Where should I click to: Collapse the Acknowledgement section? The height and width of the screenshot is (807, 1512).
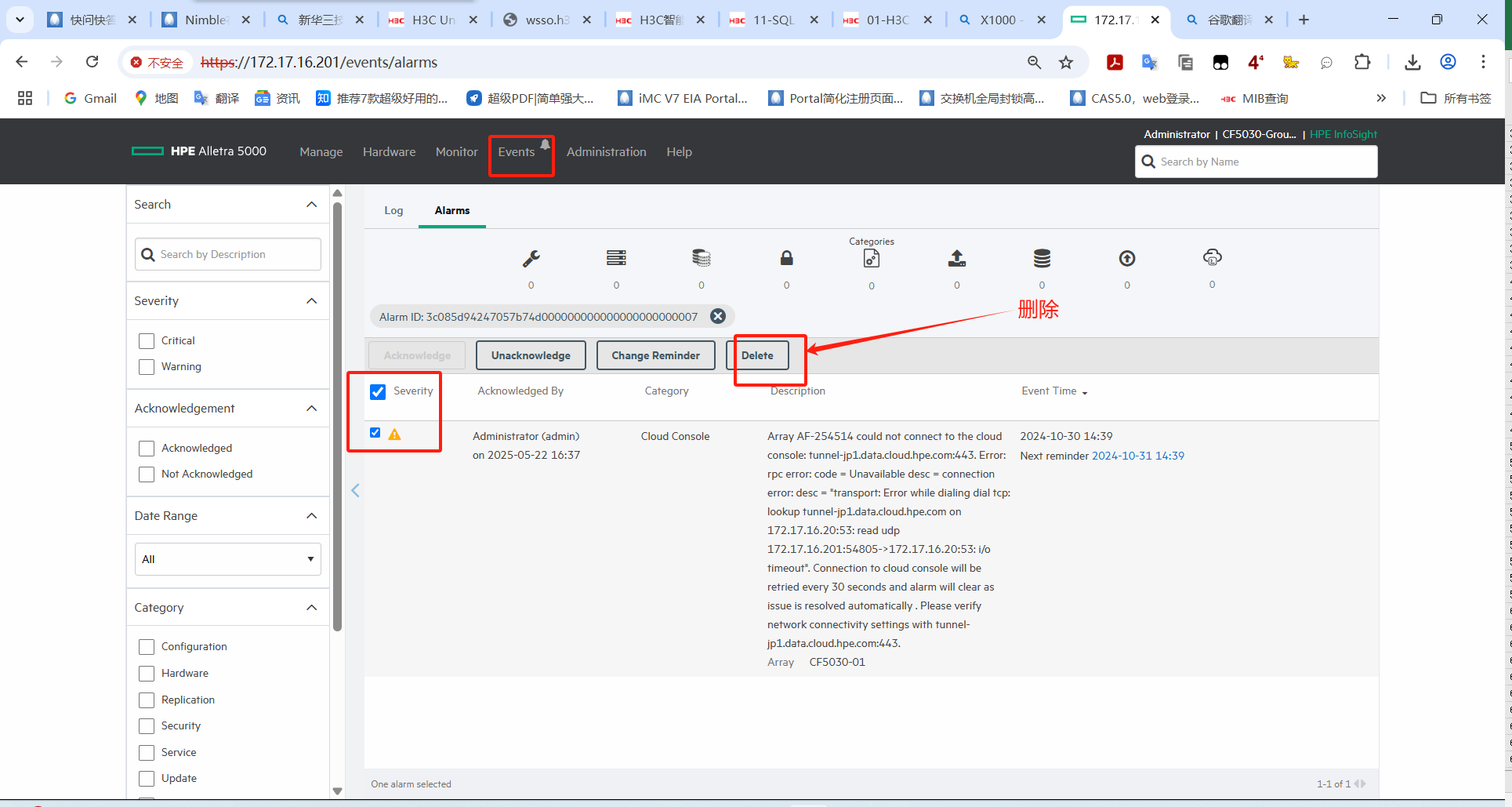pos(311,409)
